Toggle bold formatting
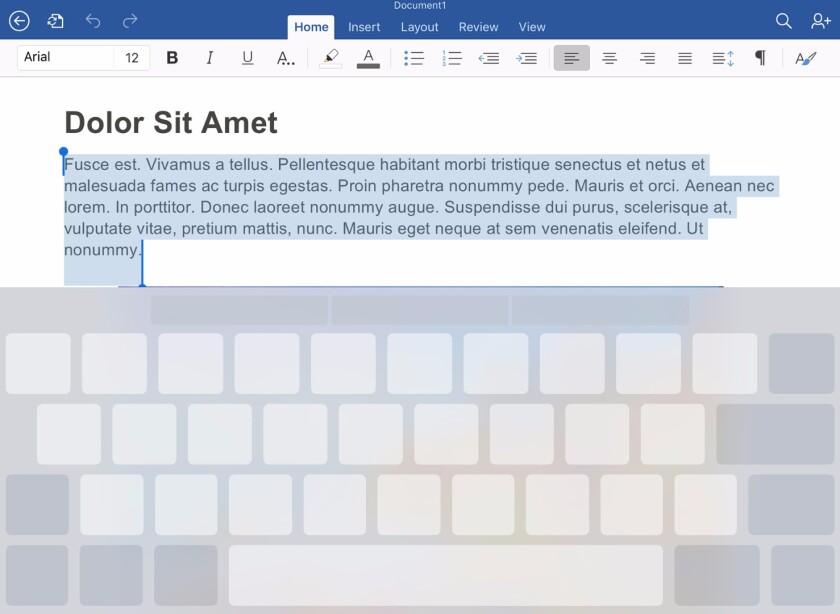This screenshot has height=614, width=840. pos(172,57)
